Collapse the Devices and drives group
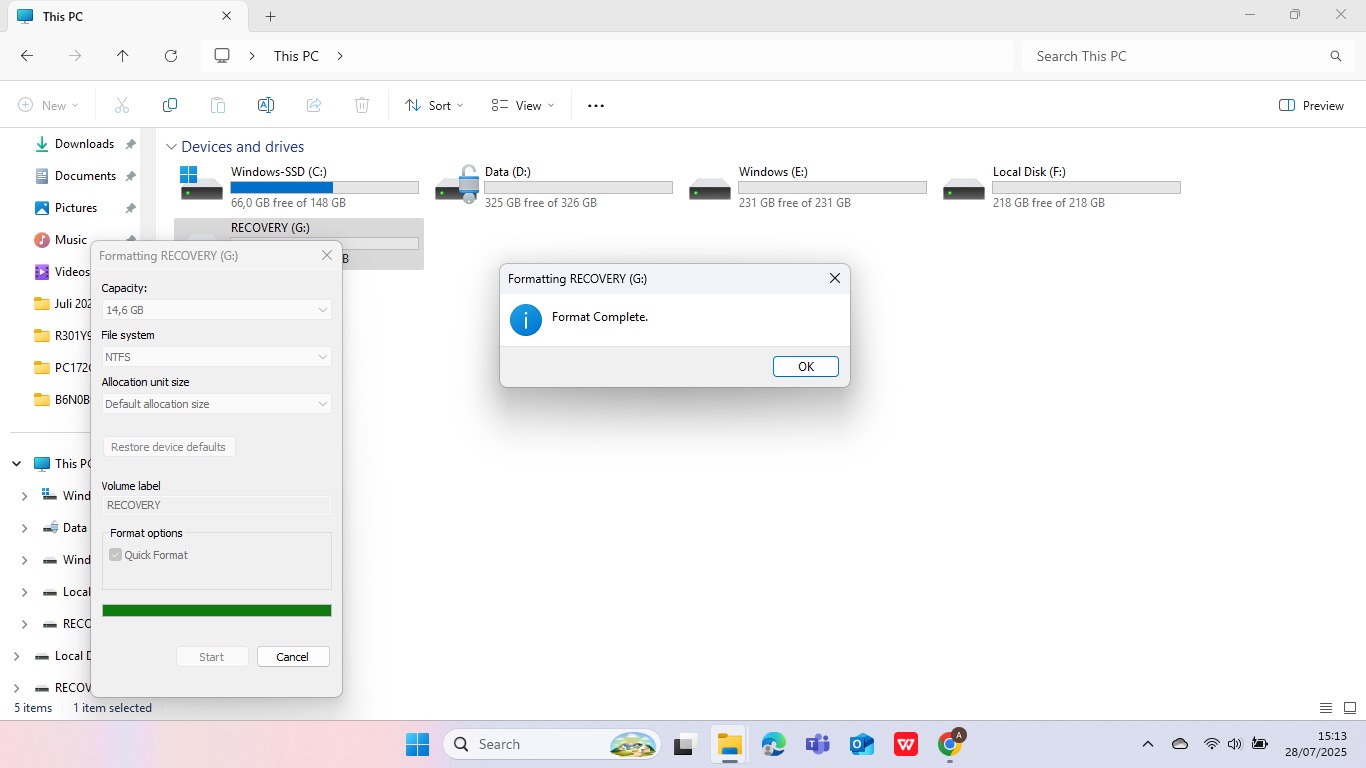1366x768 pixels. pyautogui.click(x=171, y=147)
